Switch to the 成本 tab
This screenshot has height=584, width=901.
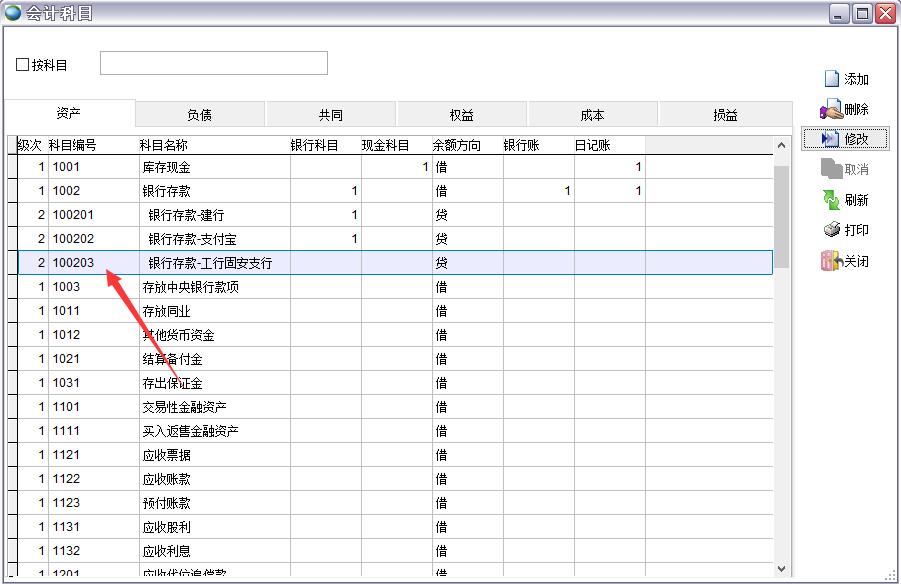click(592, 115)
